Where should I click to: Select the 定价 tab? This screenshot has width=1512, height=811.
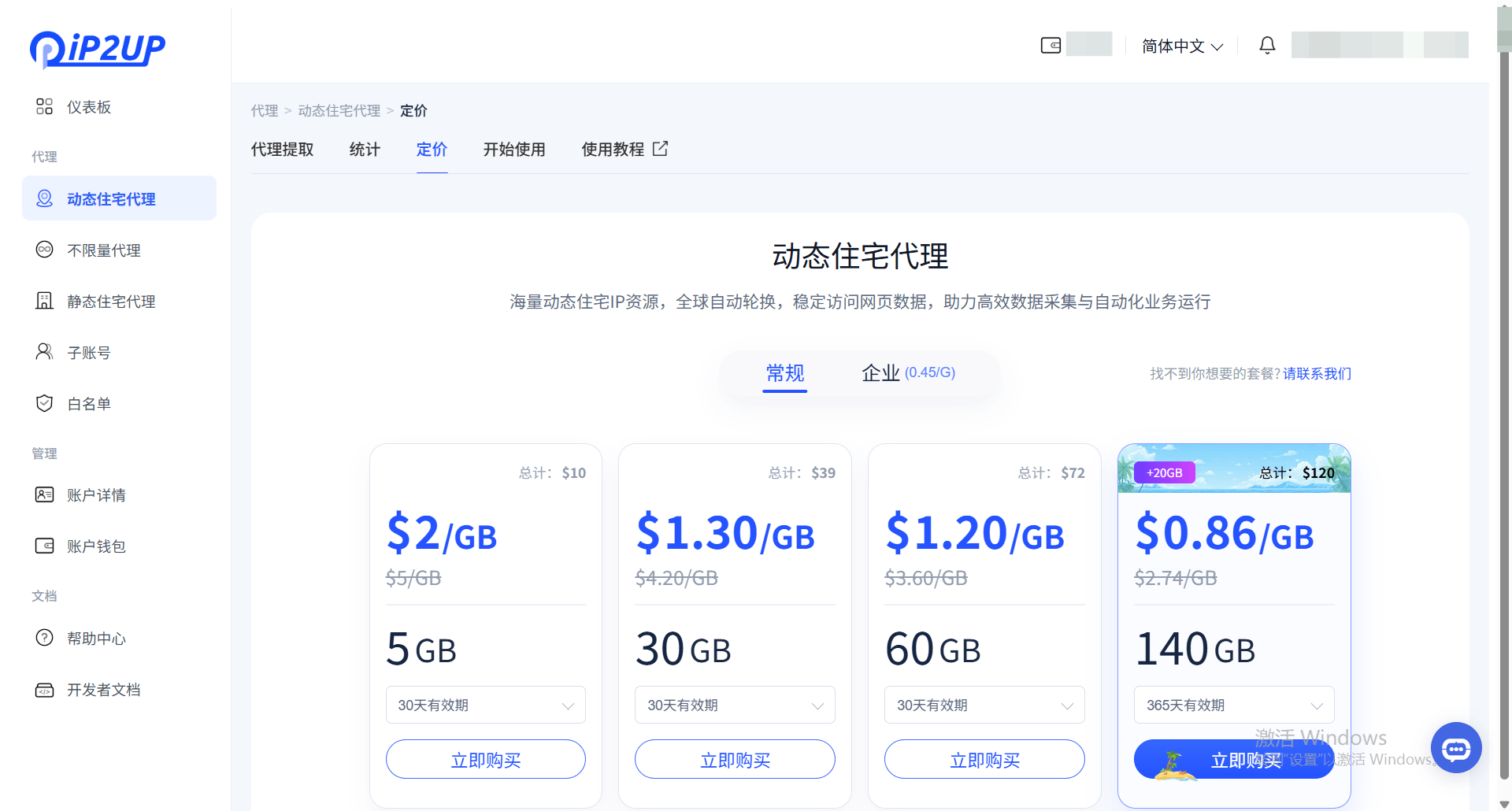click(432, 150)
